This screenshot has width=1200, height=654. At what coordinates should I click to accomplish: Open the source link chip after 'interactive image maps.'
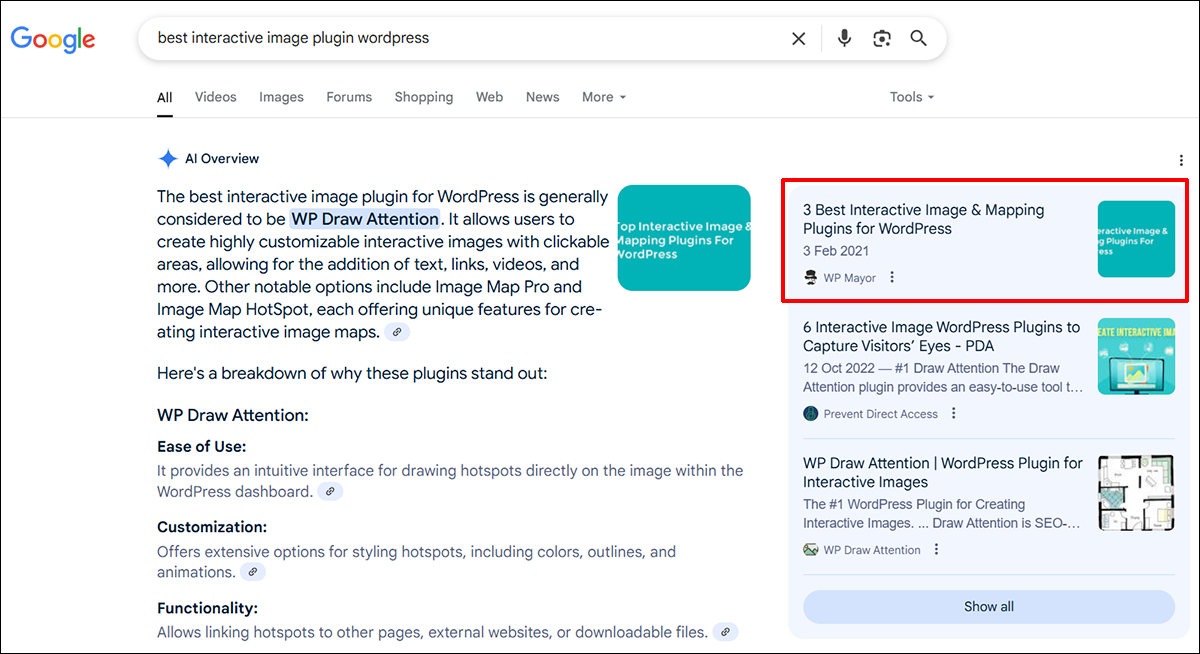tap(397, 332)
